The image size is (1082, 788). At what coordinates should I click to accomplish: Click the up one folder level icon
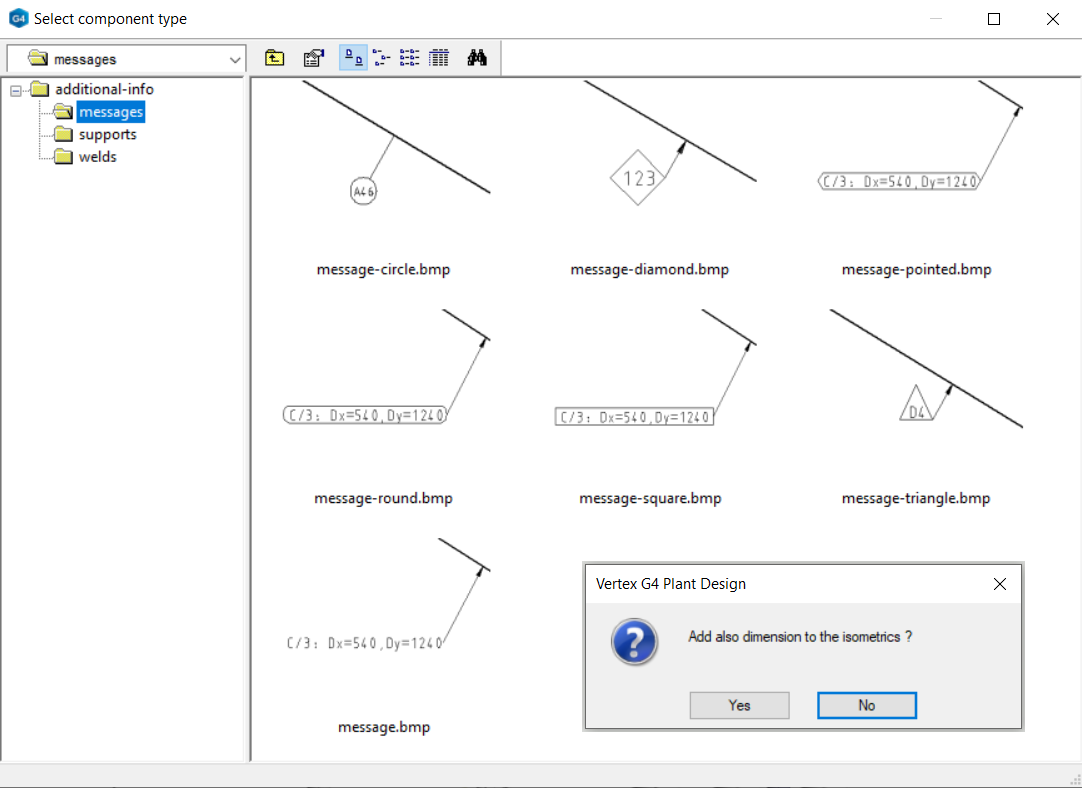click(274, 58)
